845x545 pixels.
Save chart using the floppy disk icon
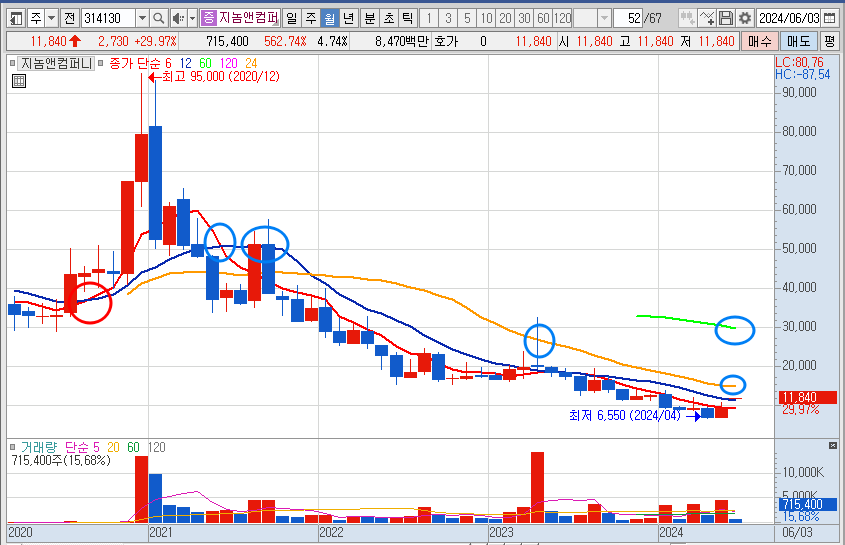[726, 18]
